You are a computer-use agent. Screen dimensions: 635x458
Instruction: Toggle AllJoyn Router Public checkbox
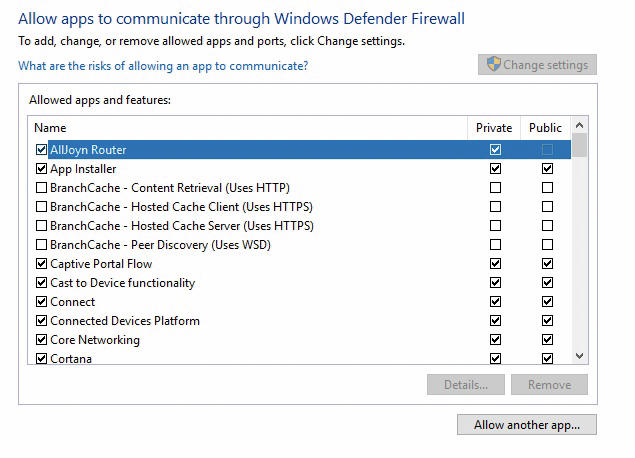[547, 149]
